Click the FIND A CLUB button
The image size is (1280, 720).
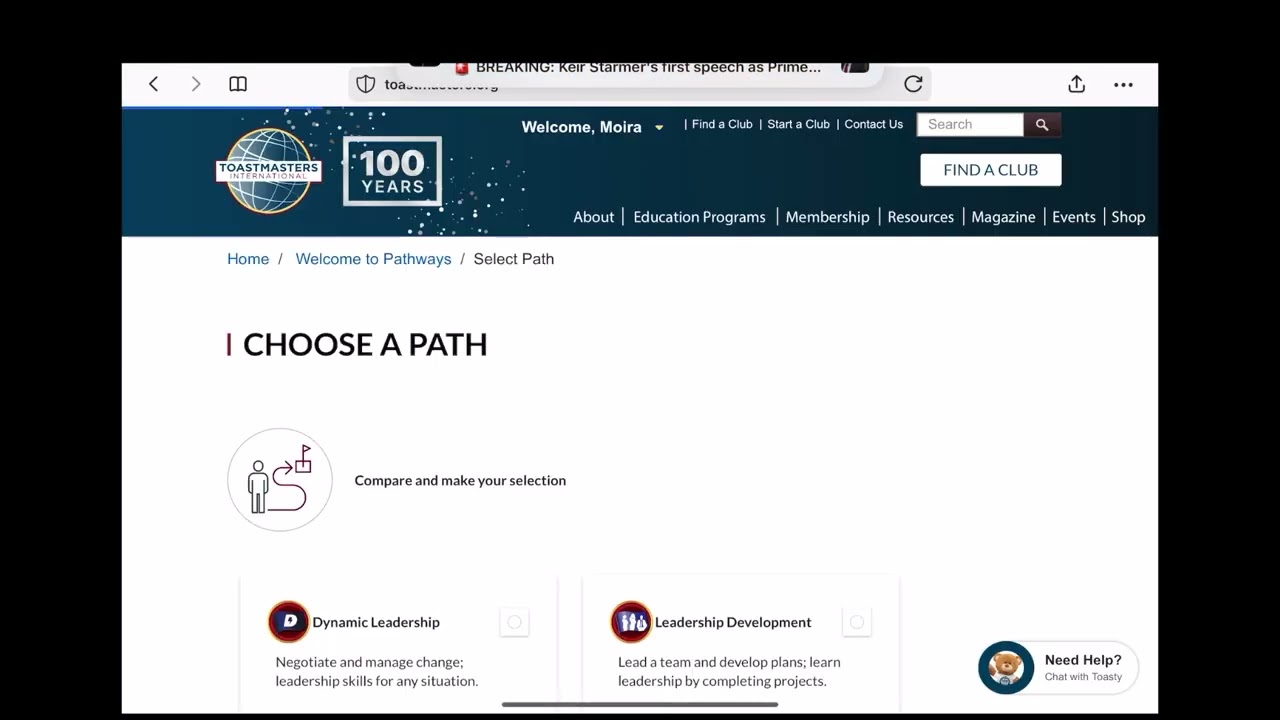click(x=991, y=170)
